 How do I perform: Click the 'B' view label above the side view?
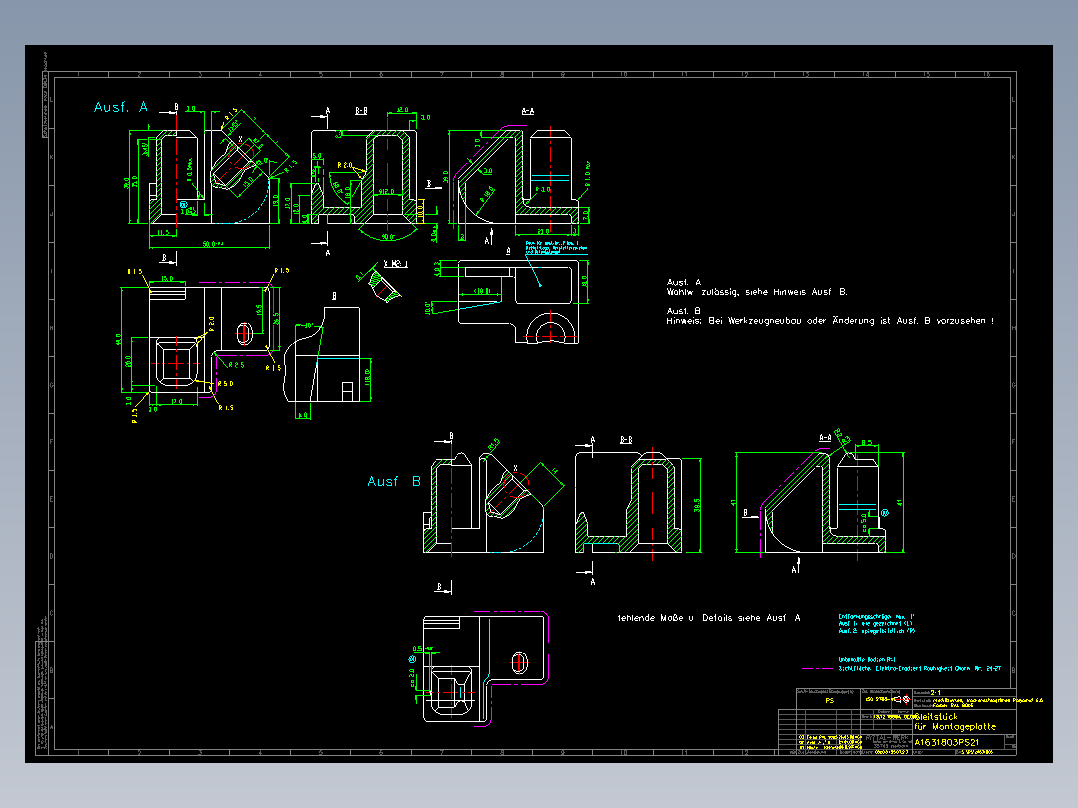[x=334, y=296]
